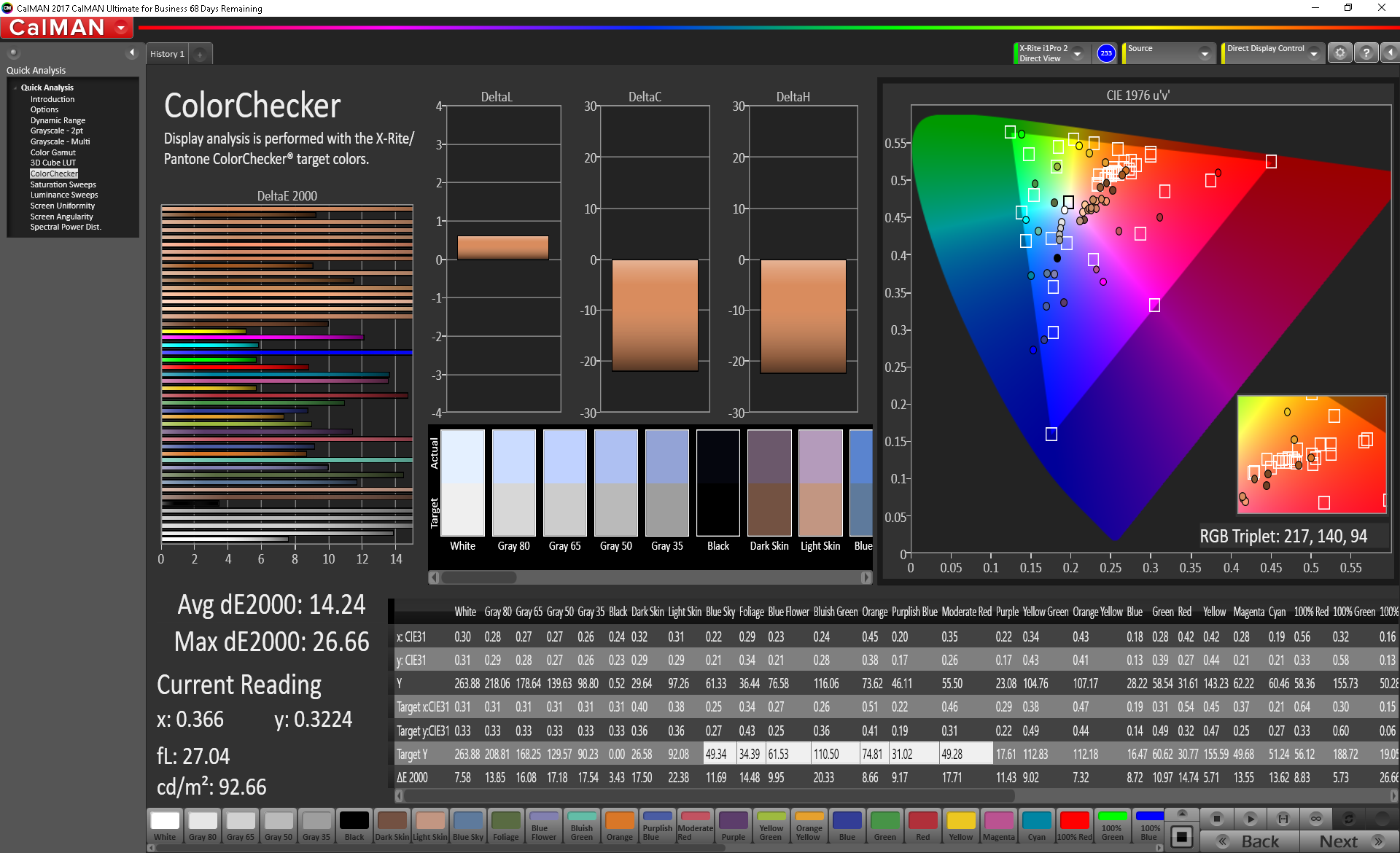Screen dimensions: 1400x853
Task: Open the Source dropdown
Action: click(x=1205, y=53)
